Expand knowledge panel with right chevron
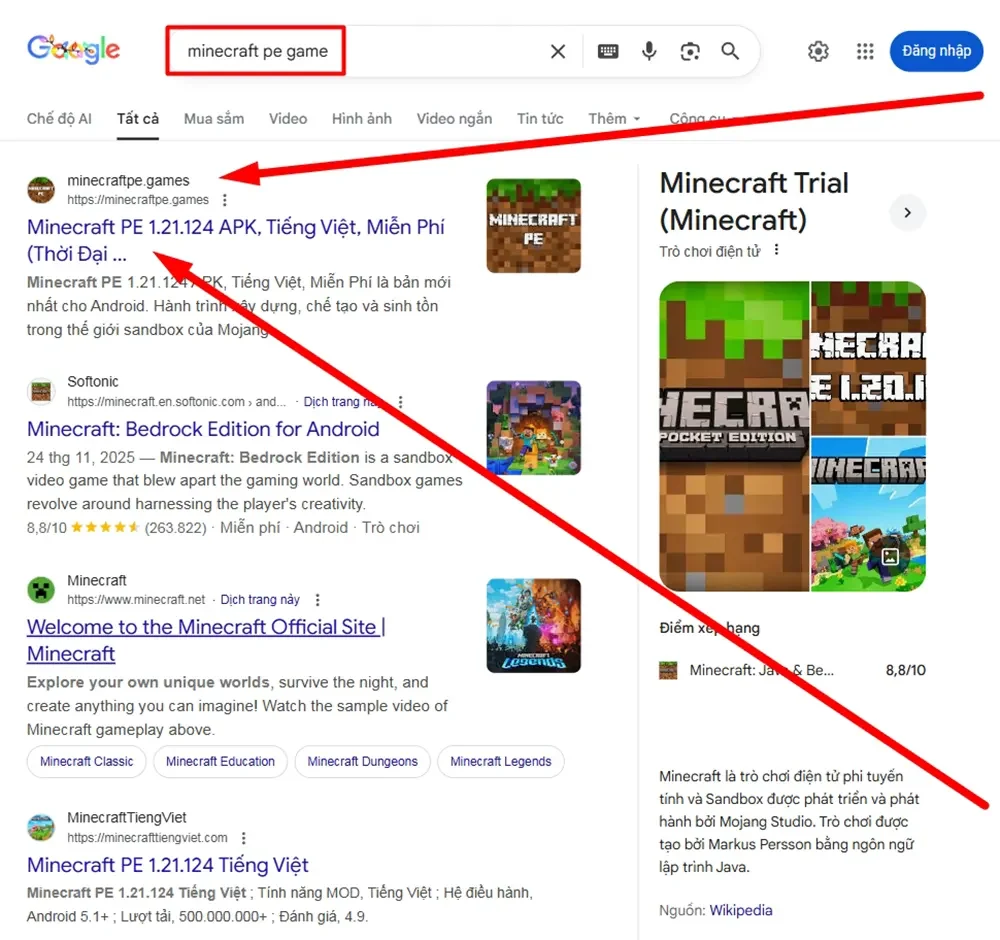1000x940 pixels. [907, 212]
